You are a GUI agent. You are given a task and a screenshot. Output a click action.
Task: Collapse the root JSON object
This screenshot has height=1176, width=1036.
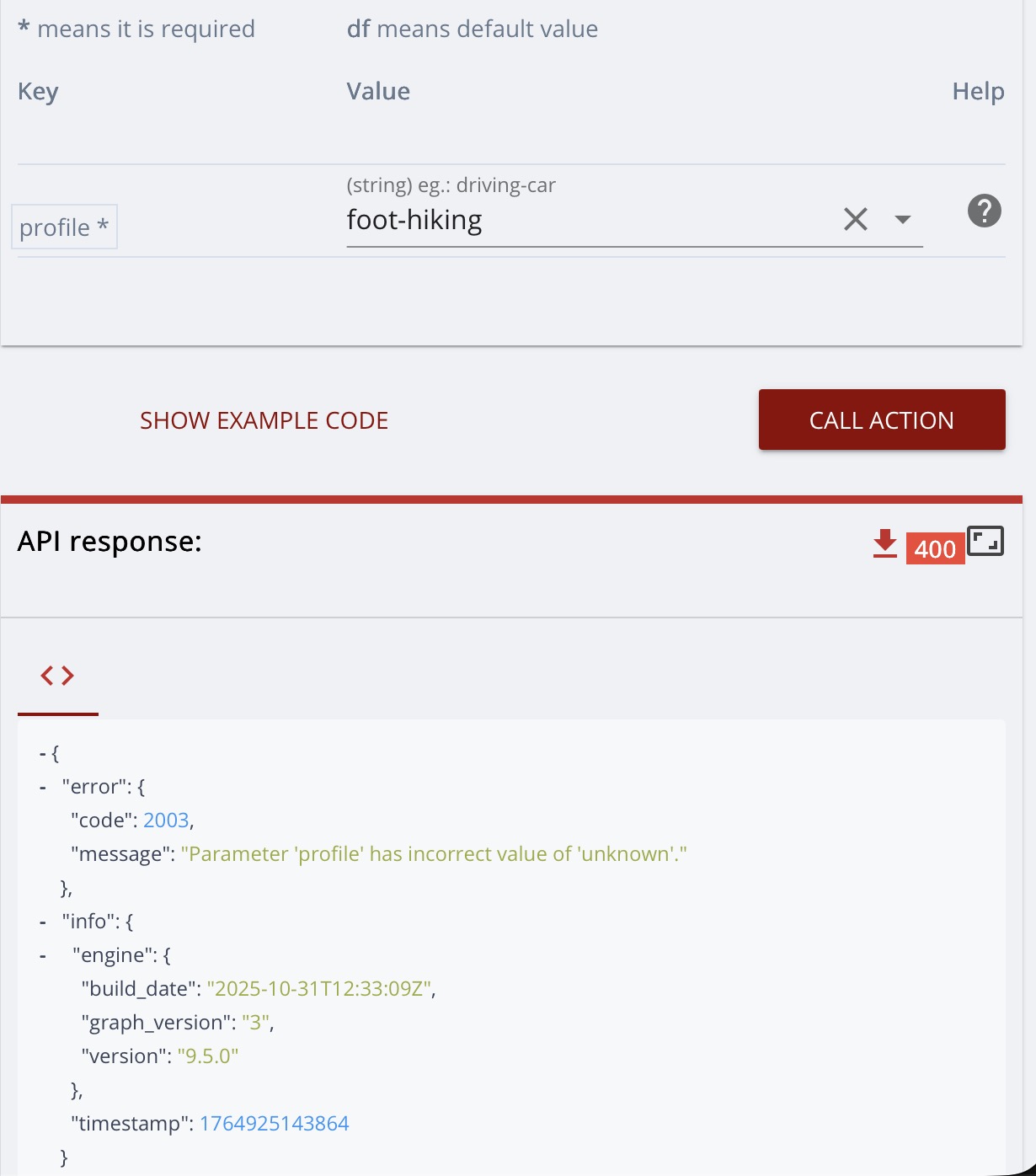point(42,753)
